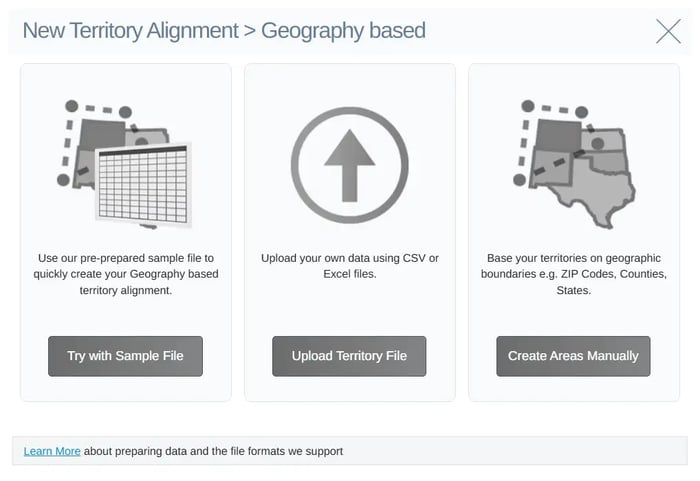The height and width of the screenshot is (481, 700).
Task: Select the New Territory Alignment breadcrumb
Action: coord(130,30)
